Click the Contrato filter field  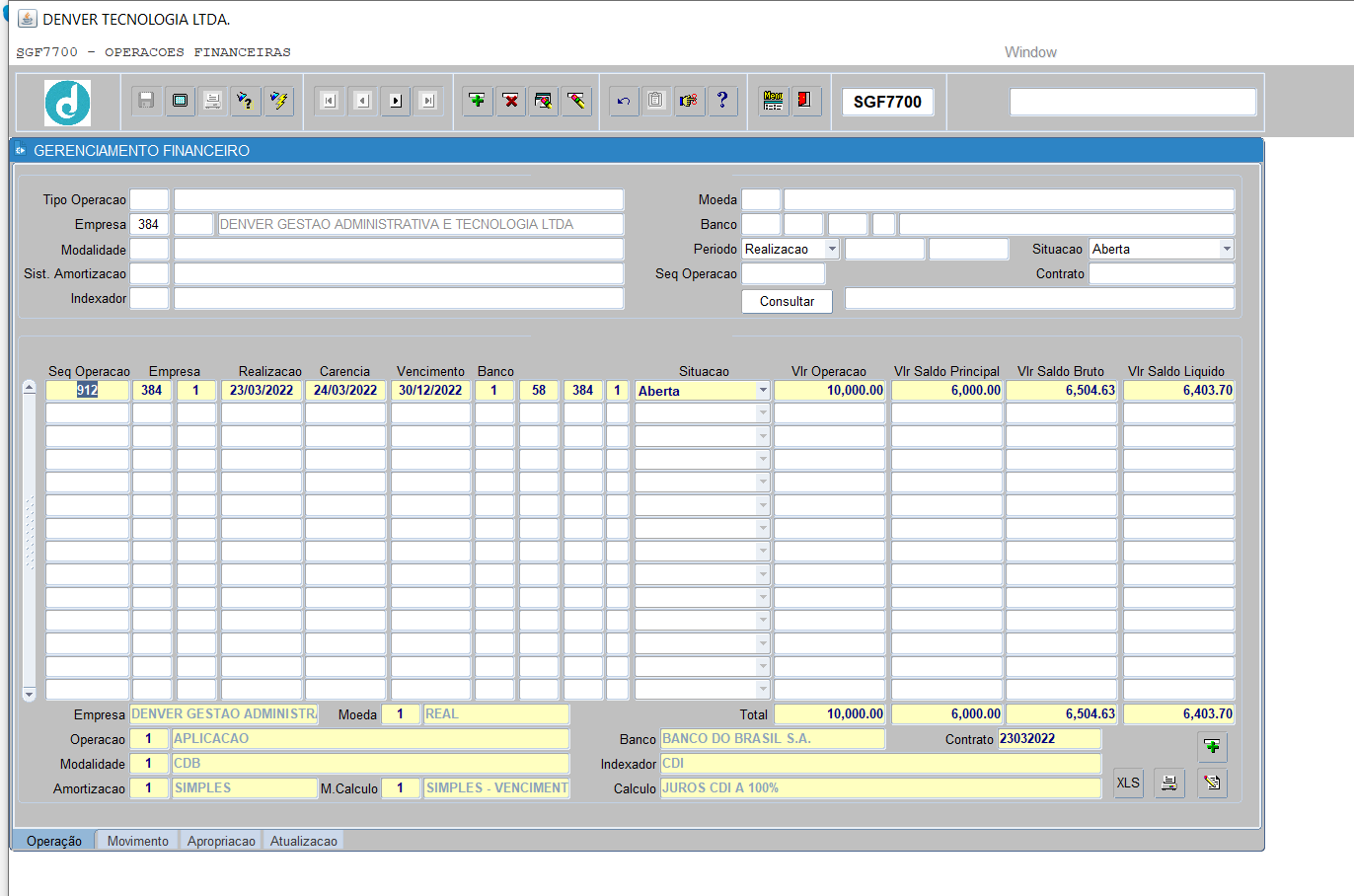[x=1162, y=273]
